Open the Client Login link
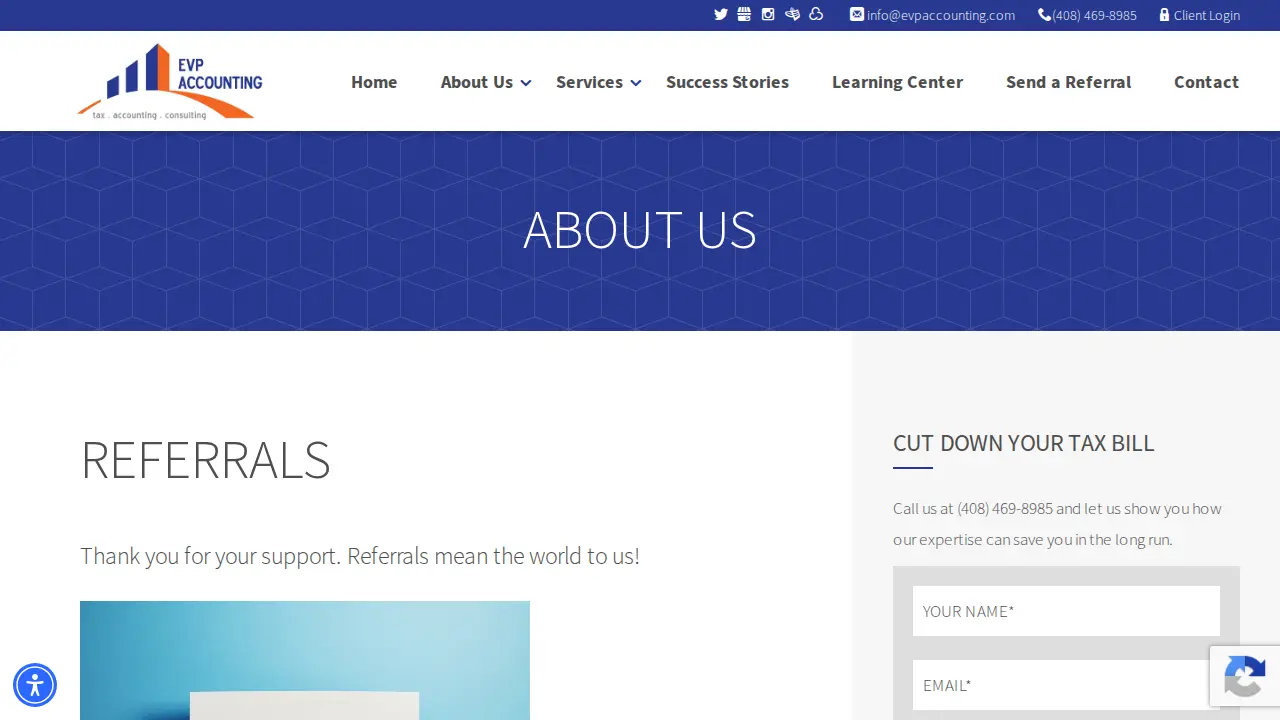 (x=1207, y=15)
